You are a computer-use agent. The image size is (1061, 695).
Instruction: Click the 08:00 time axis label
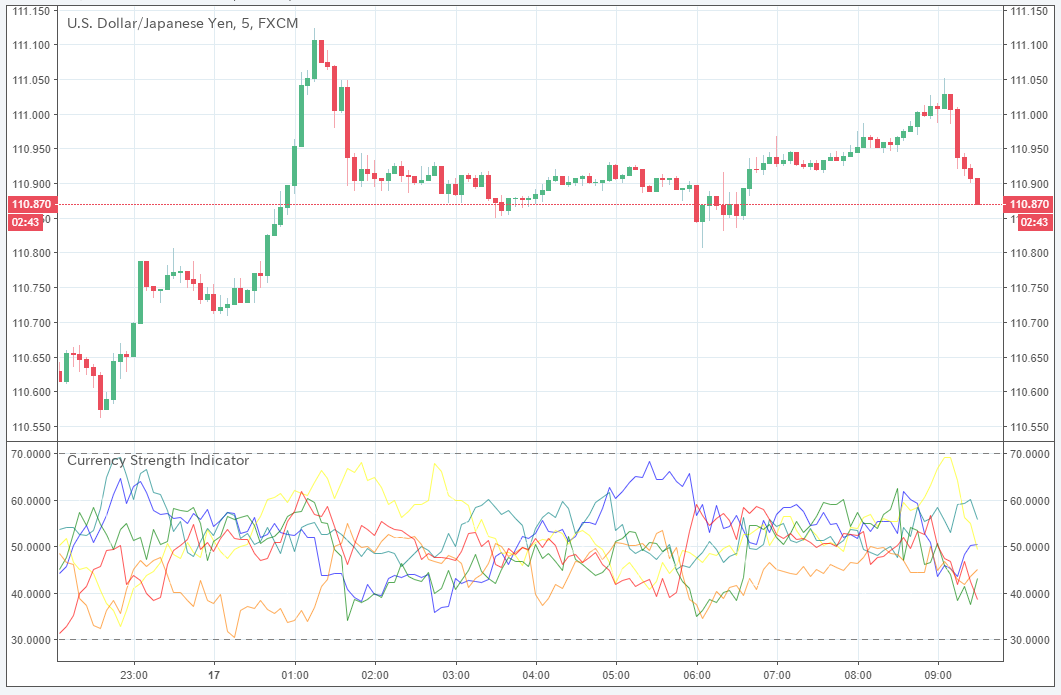[x=858, y=675]
